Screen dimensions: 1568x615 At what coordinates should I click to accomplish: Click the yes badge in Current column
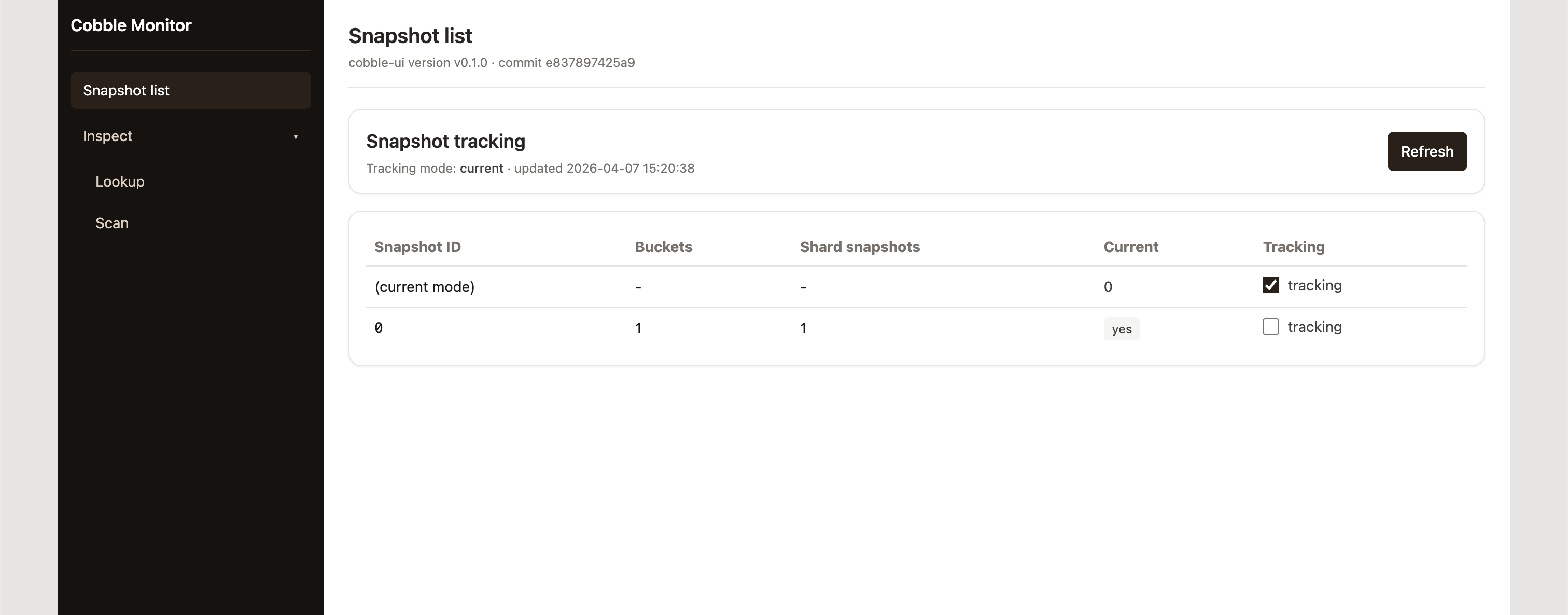point(1121,329)
